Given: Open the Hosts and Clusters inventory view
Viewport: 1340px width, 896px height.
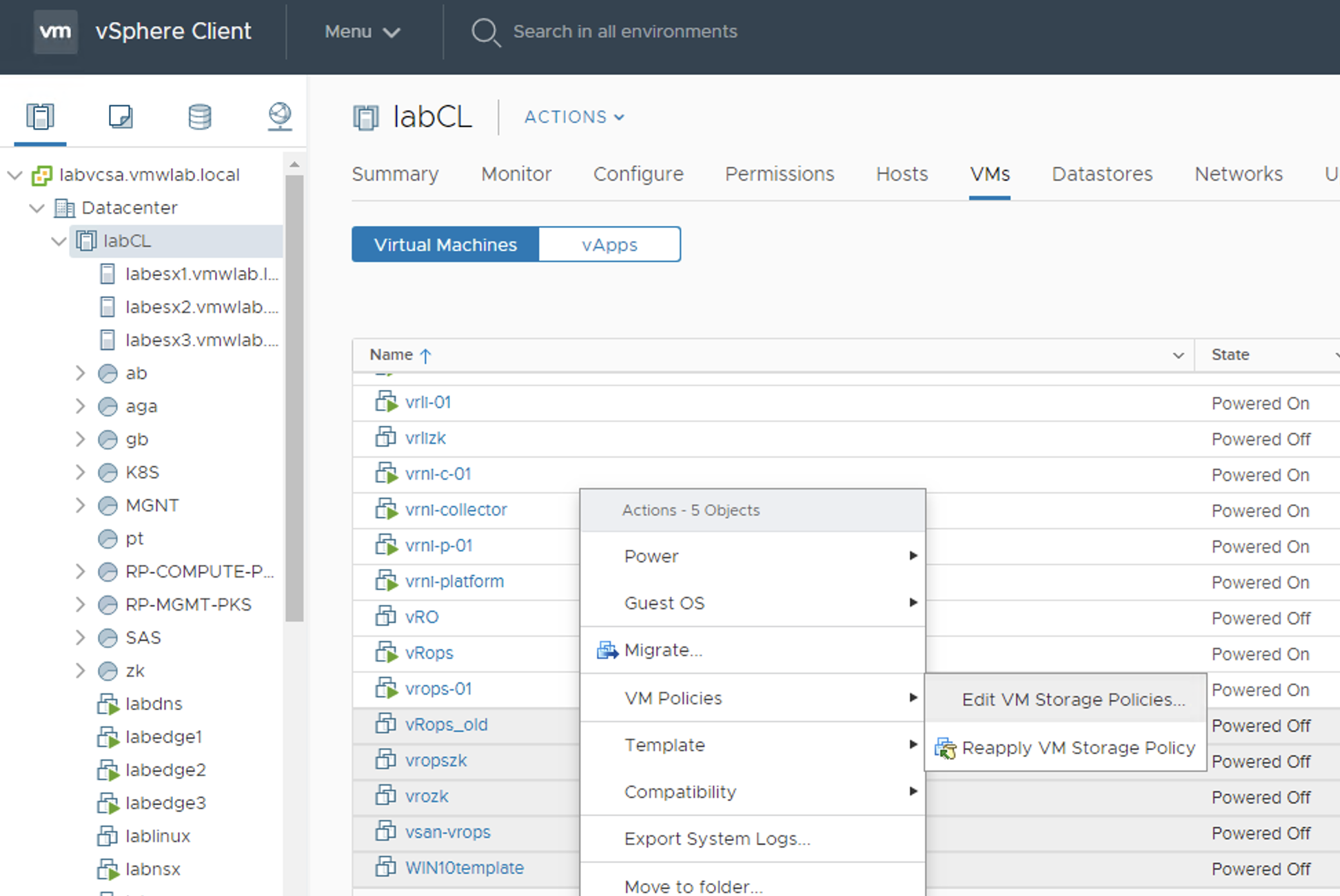Looking at the screenshot, I should tap(40, 116).
